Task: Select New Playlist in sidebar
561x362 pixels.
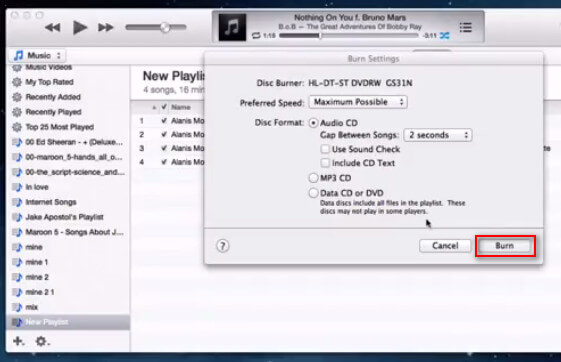Action: pyautogui.click(x=68, y=322)
